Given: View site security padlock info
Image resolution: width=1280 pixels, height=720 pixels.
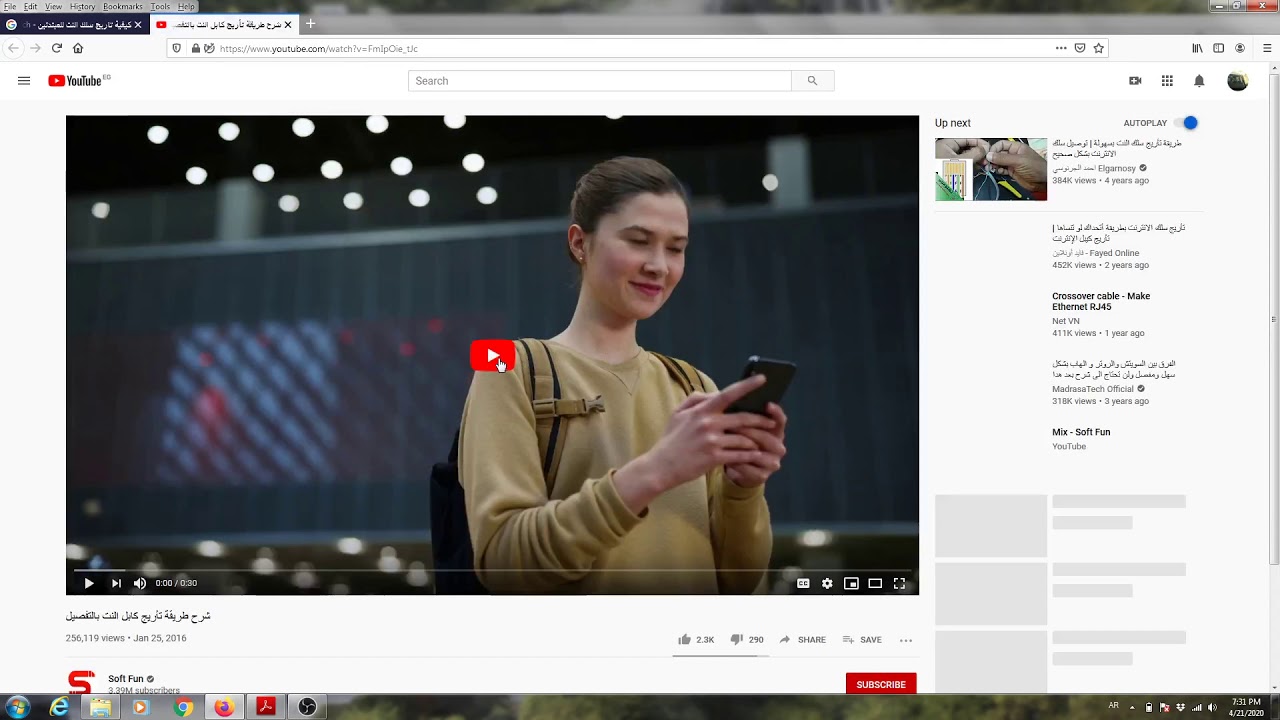Looking at the screenshot, I should (196, 48).
